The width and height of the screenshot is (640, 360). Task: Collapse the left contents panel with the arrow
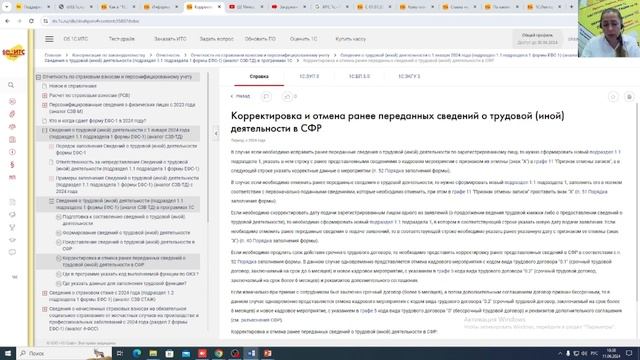pos(216,133)
